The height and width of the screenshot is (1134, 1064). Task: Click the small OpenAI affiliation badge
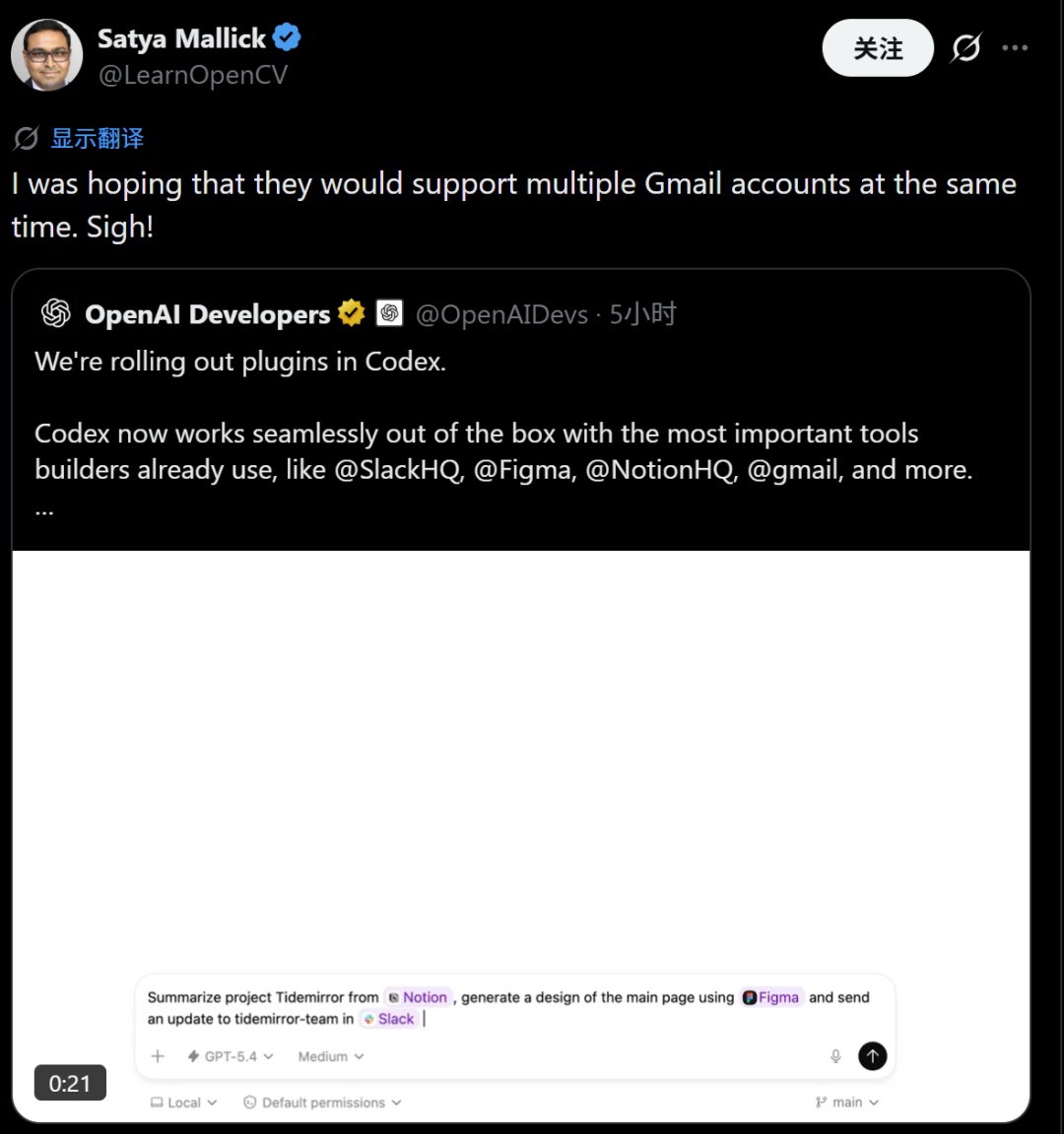(389, 313)
